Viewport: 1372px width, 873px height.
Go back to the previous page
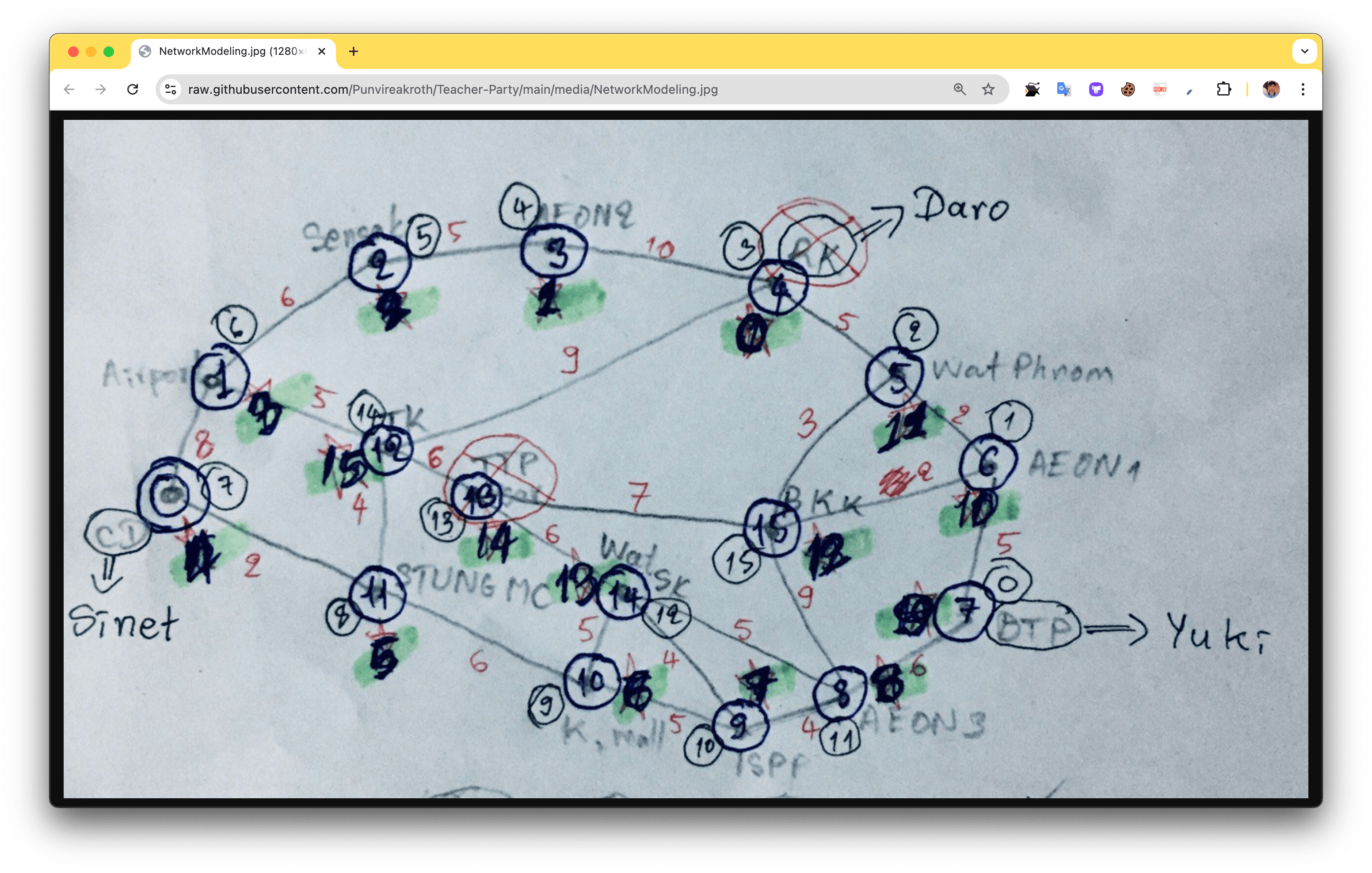pyautogui.click(x=69, y=89)
